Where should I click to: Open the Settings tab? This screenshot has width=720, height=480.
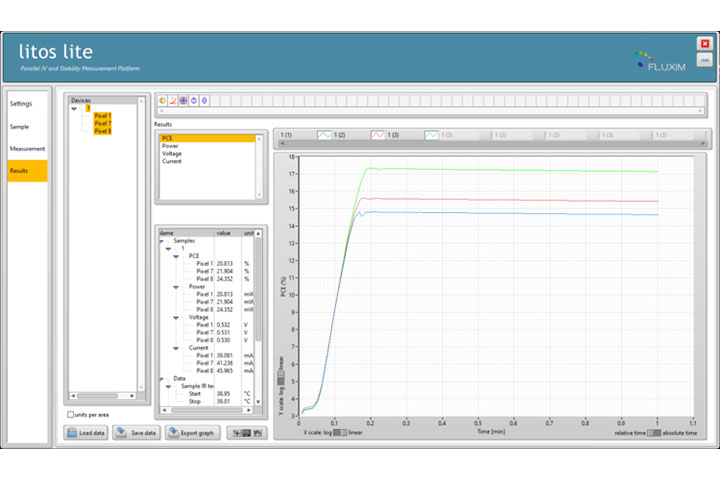coord(20,103)
